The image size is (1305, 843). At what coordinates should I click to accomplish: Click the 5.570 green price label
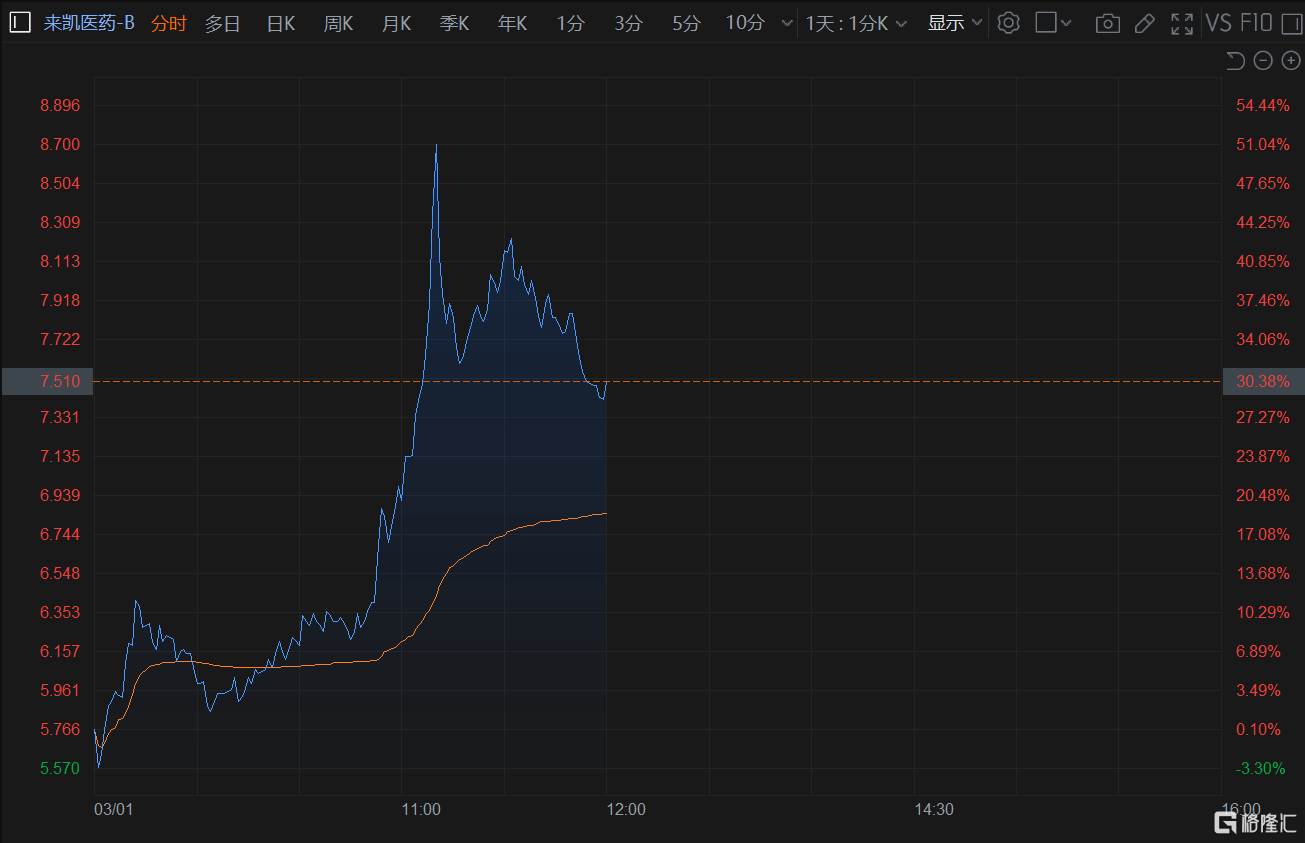click(60, 768)
